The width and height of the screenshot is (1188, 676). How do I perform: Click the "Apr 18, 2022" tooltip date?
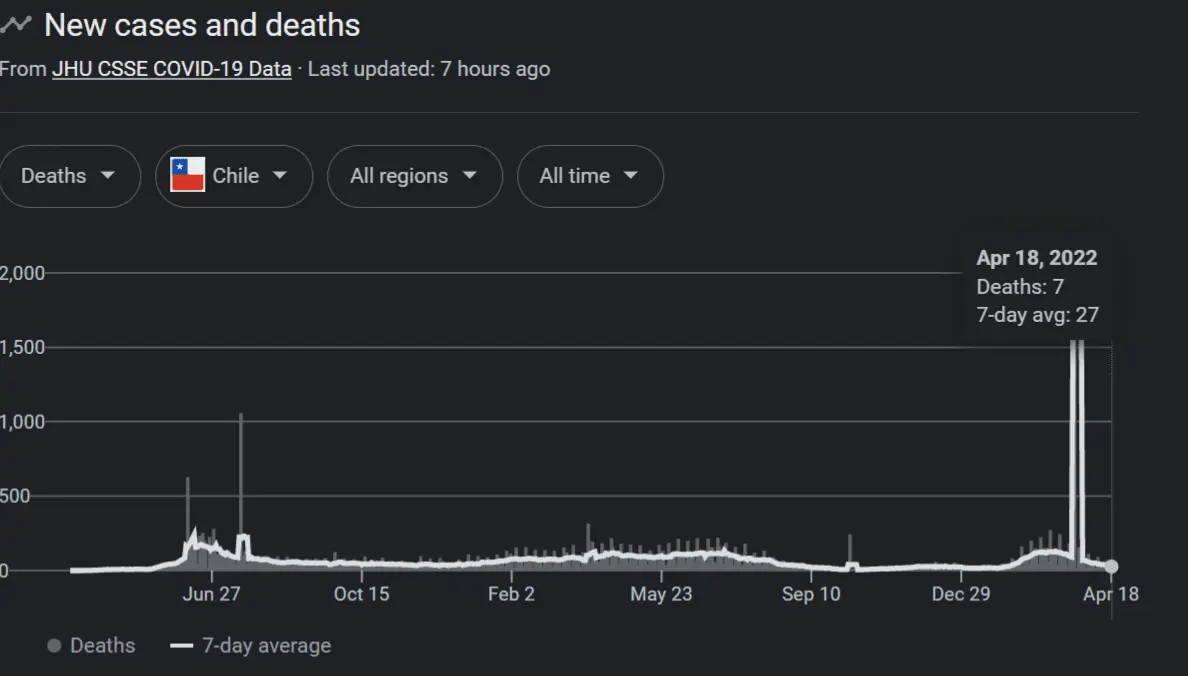point(1036,258)
